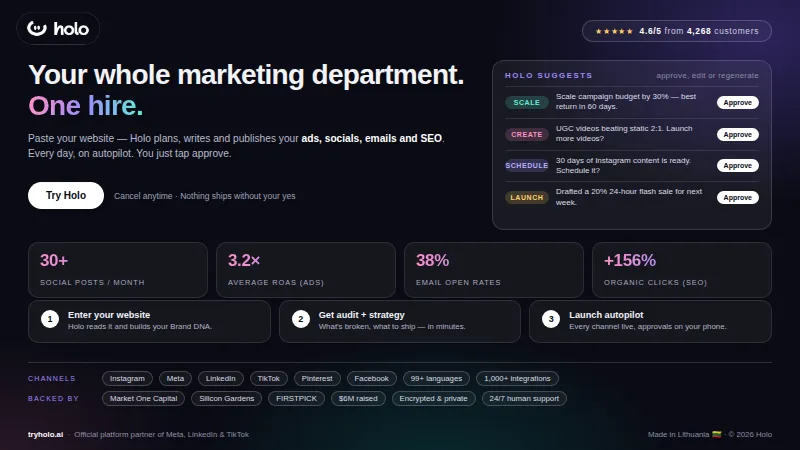Click step 3 number circle
The width and height of the screenshot is (800, 450).
click(x=551, y=319)
